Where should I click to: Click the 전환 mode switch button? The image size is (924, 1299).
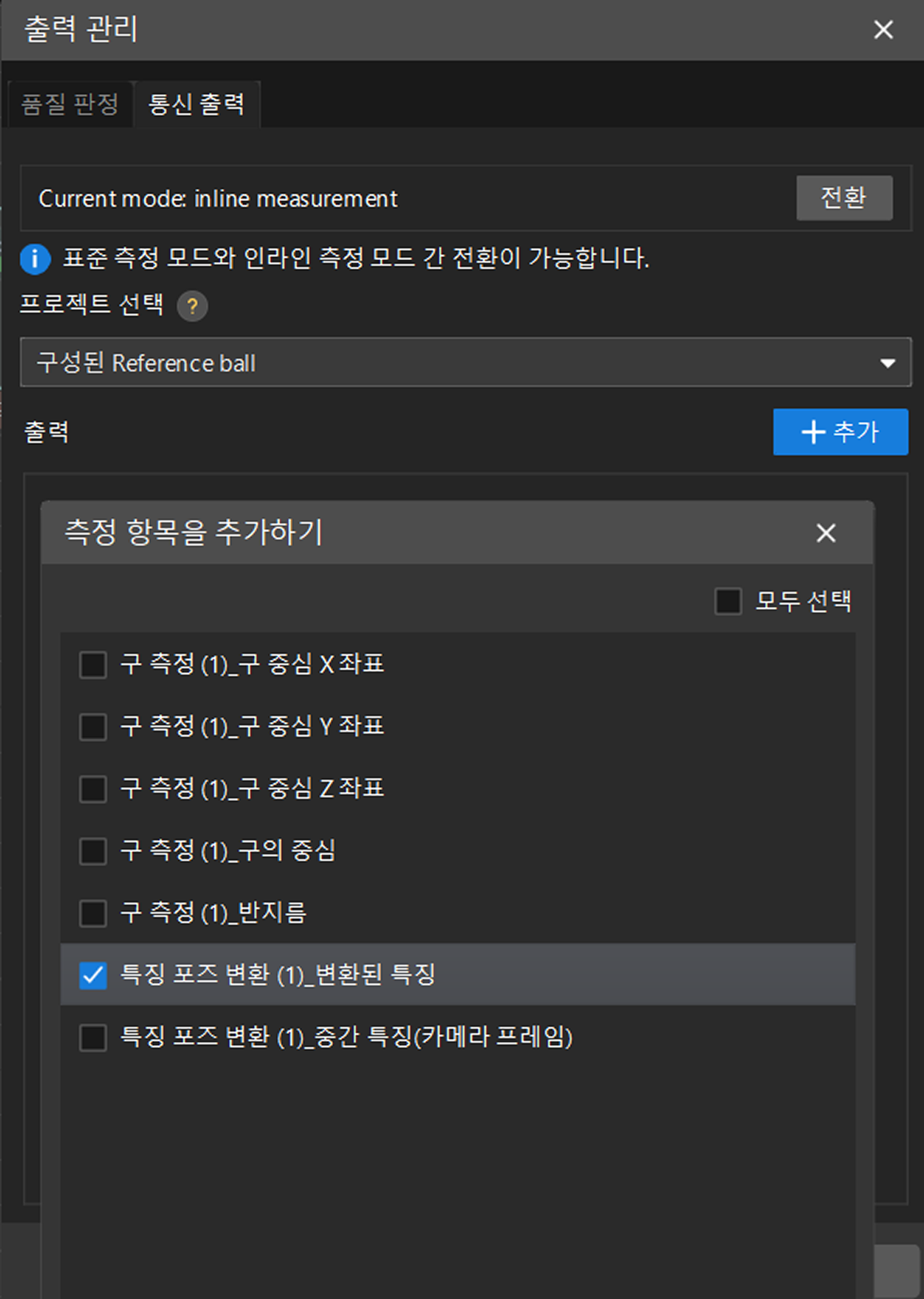tap(844, 198)
